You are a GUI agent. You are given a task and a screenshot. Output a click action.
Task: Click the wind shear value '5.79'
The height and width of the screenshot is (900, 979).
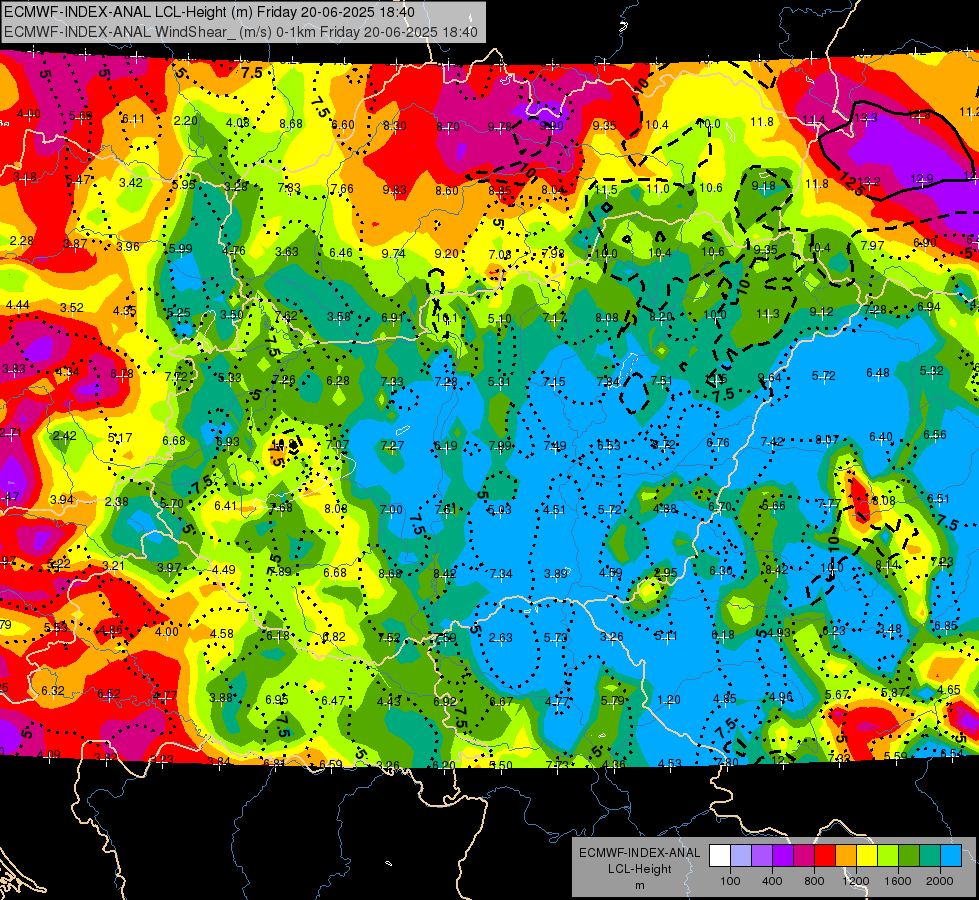[612, 701]
